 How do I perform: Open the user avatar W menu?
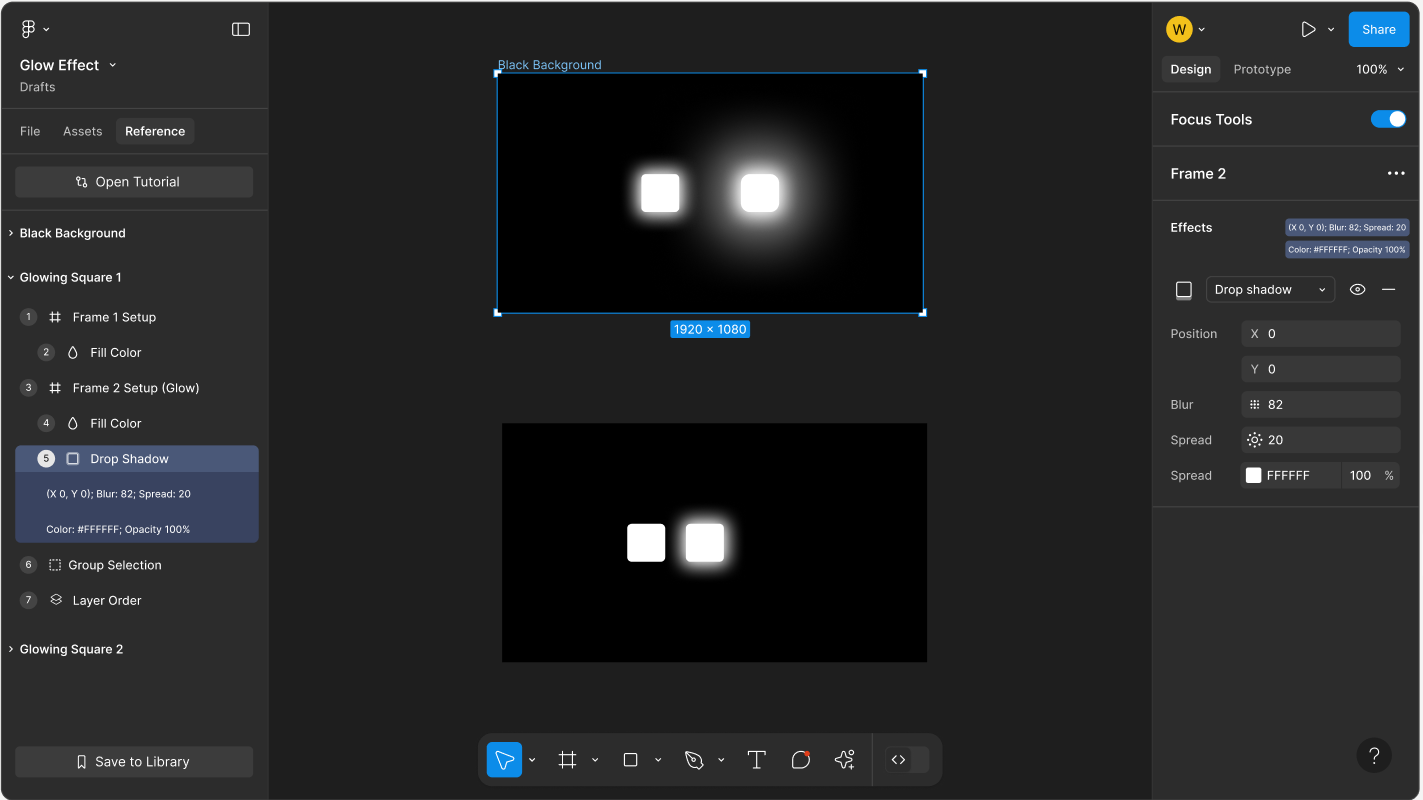coord(1186,29)
